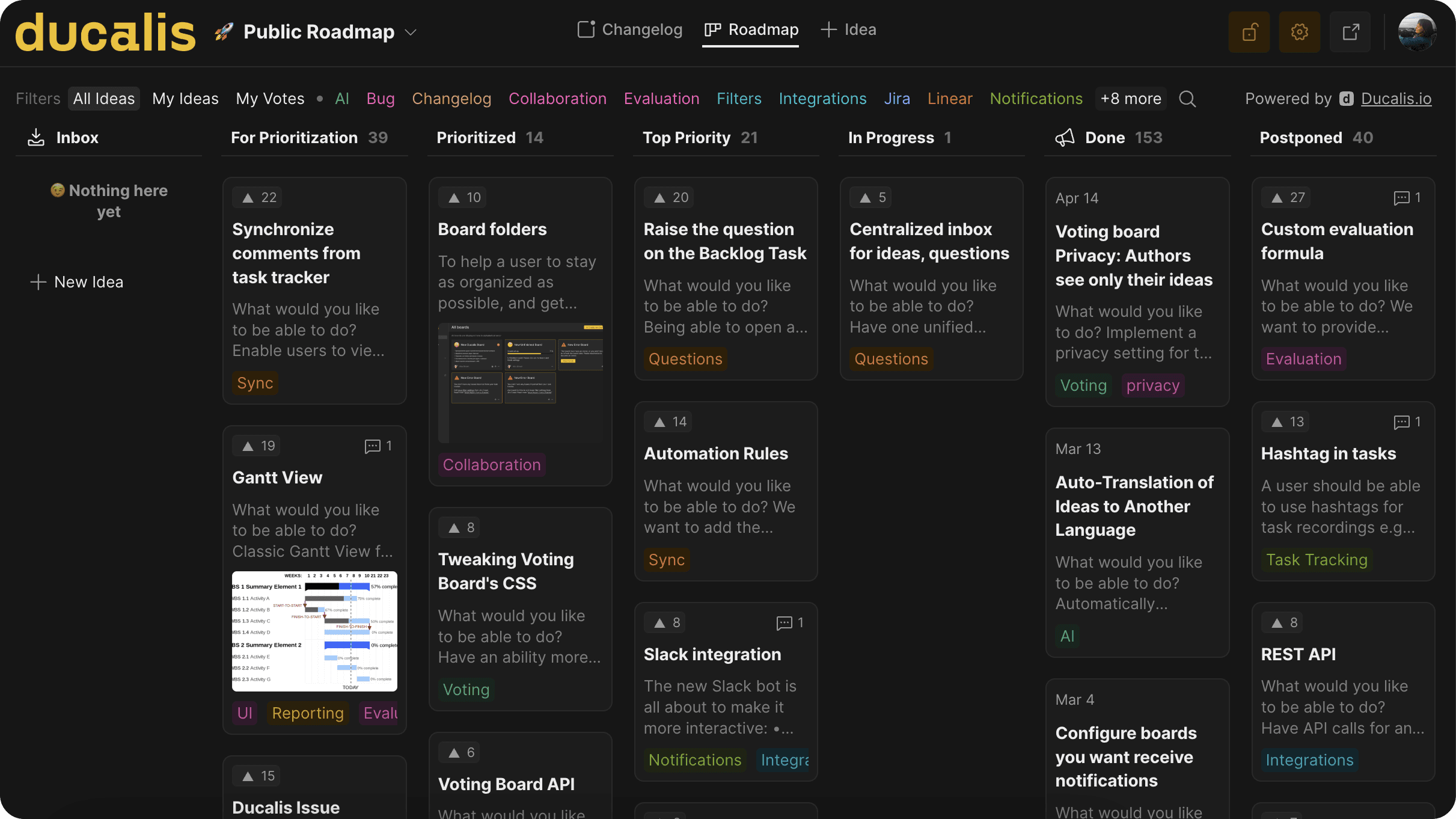Click the Evaluation tag on Custom evaluation formula
1456x819 pixels.
point(1303,359)
